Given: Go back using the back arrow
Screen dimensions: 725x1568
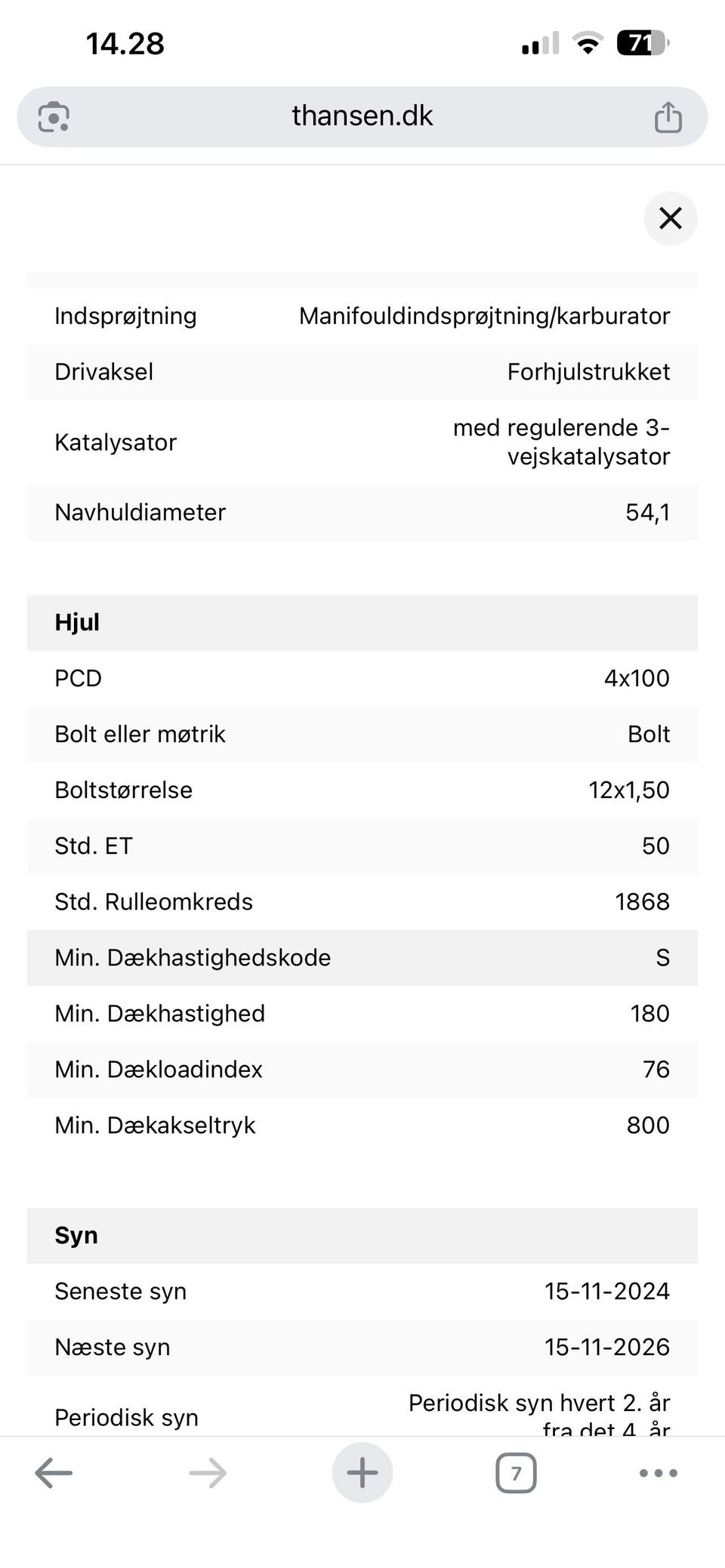Looking at the screenshot, I should [x=54, y=1472].
